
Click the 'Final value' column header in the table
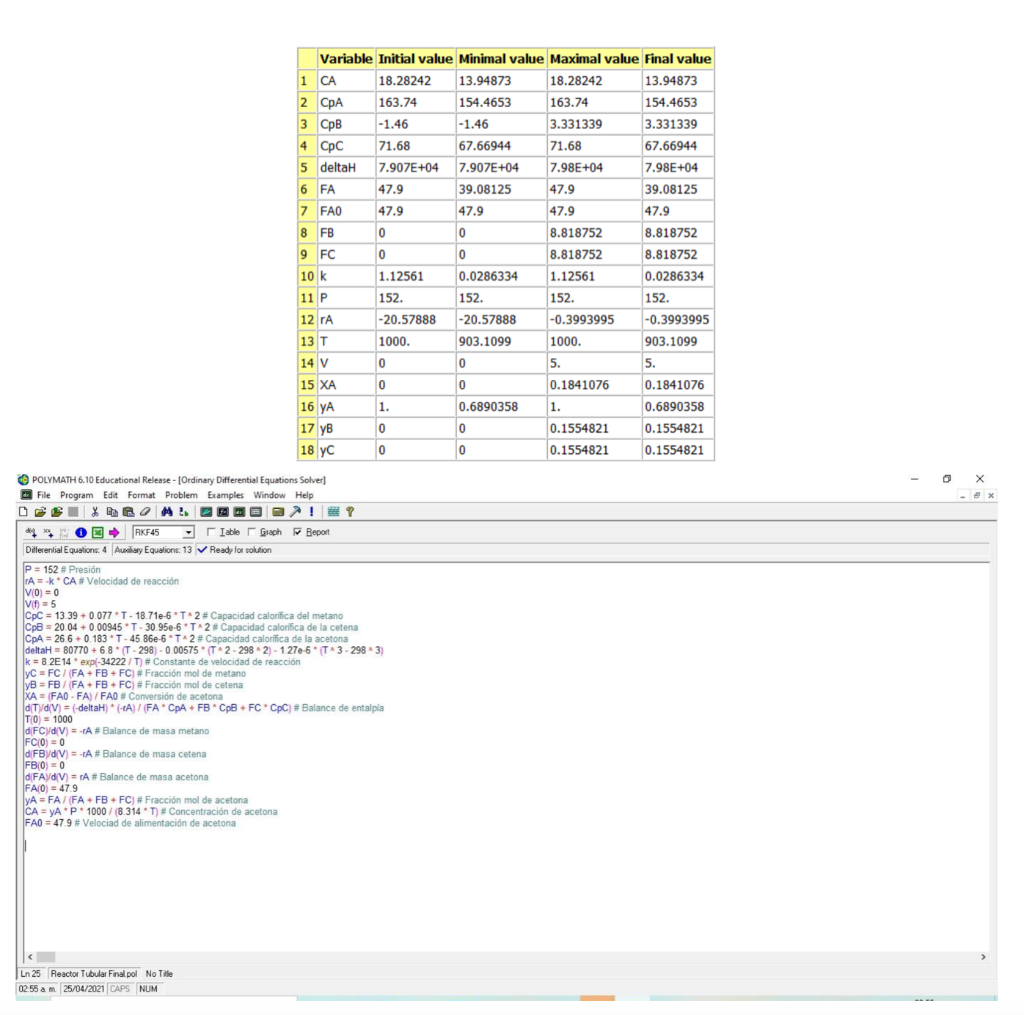(678, 59)
